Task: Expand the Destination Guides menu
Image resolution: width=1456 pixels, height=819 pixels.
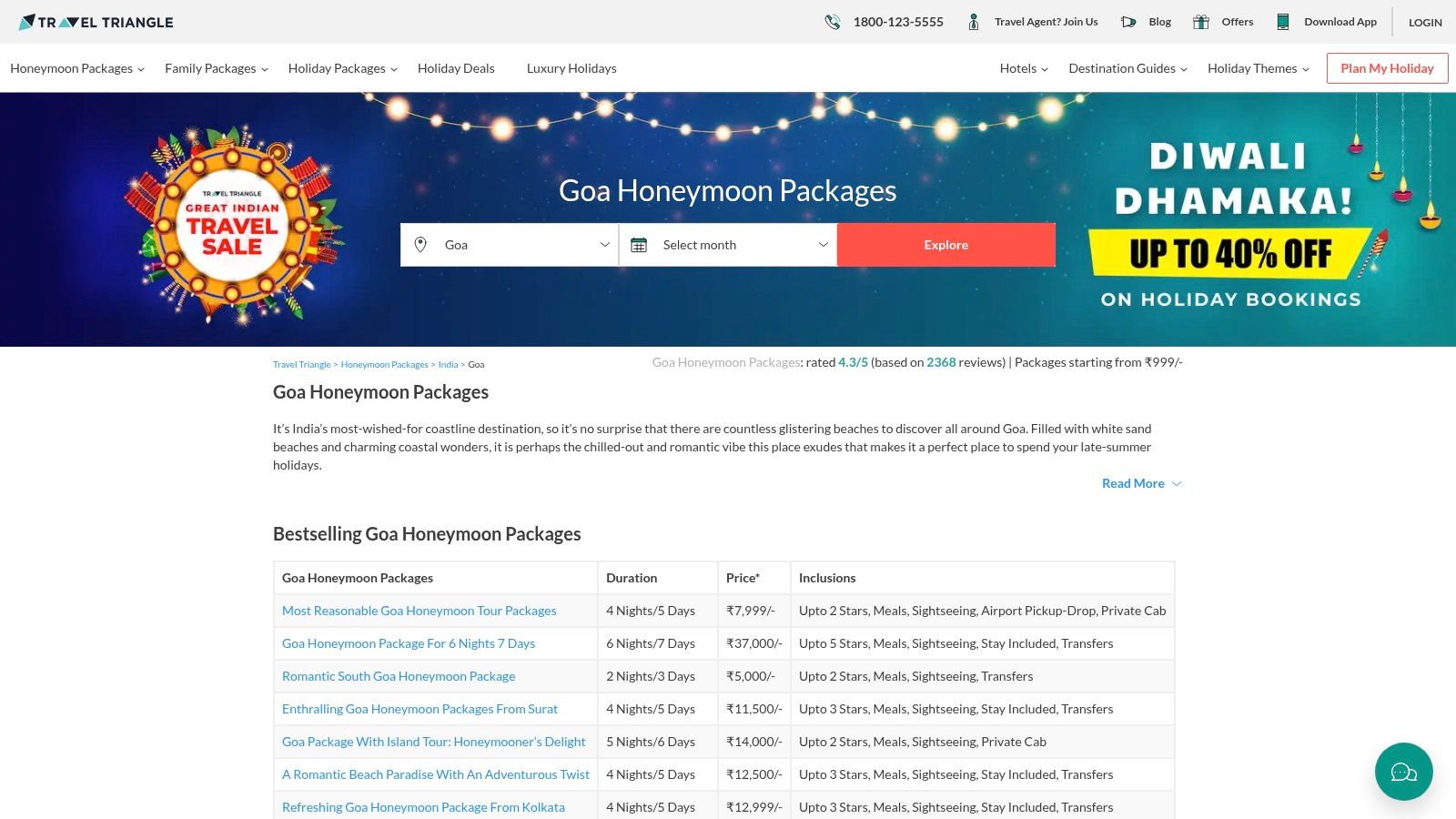Action: [1128, 68]
